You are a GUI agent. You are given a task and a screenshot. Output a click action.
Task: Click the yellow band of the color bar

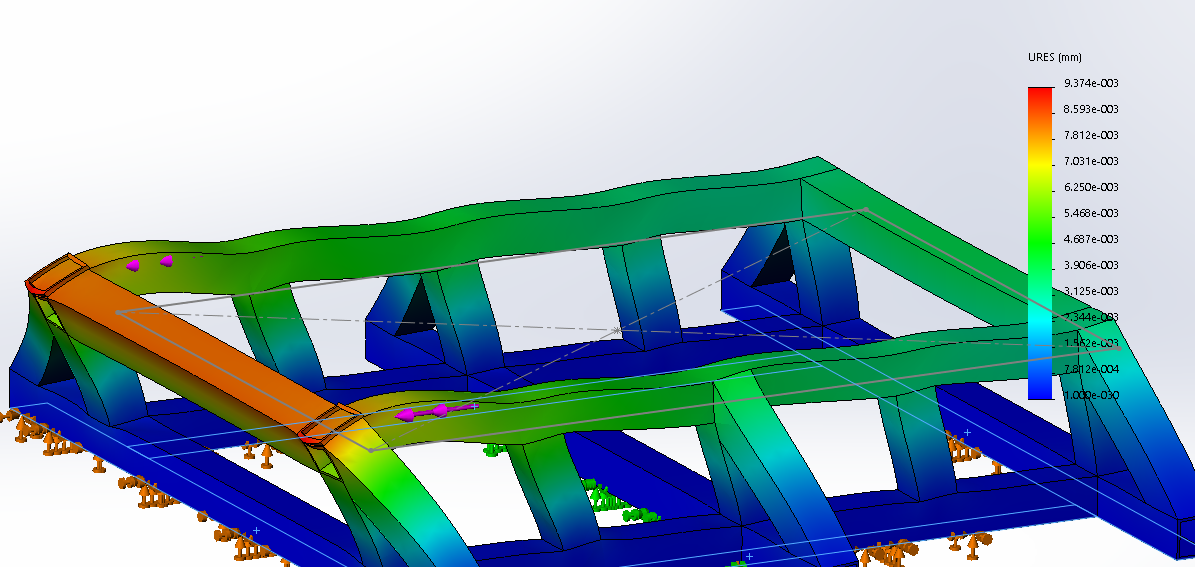pyautogui.click(x=1040, y=170)
